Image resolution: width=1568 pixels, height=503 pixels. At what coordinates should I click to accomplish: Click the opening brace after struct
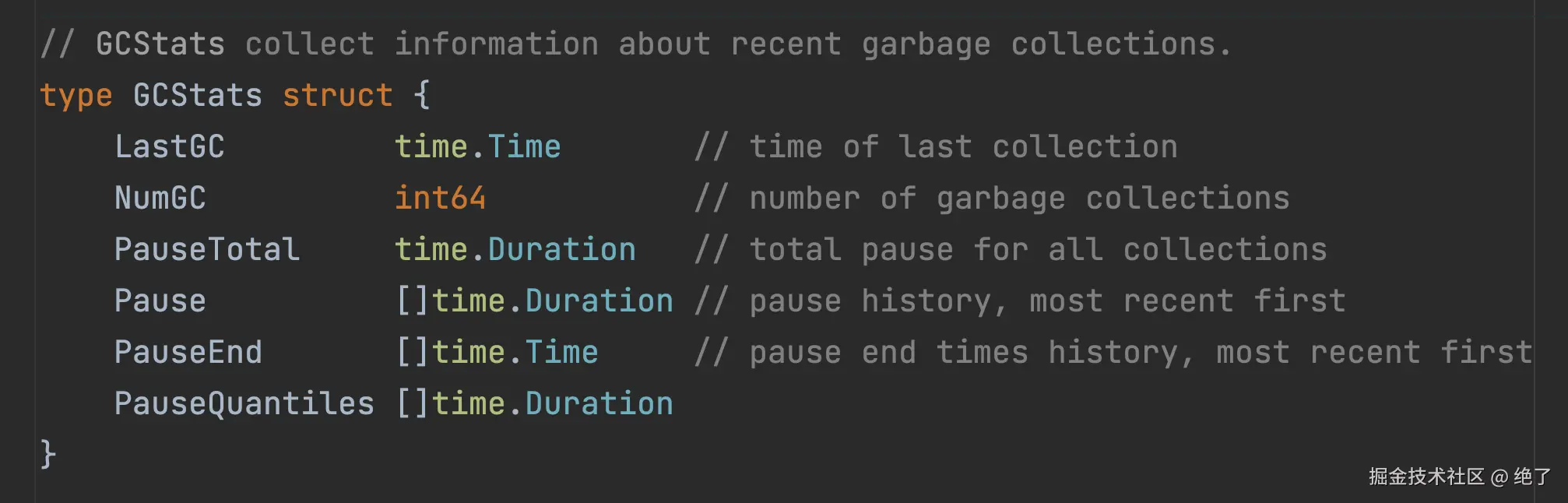[x=421, y=96]
